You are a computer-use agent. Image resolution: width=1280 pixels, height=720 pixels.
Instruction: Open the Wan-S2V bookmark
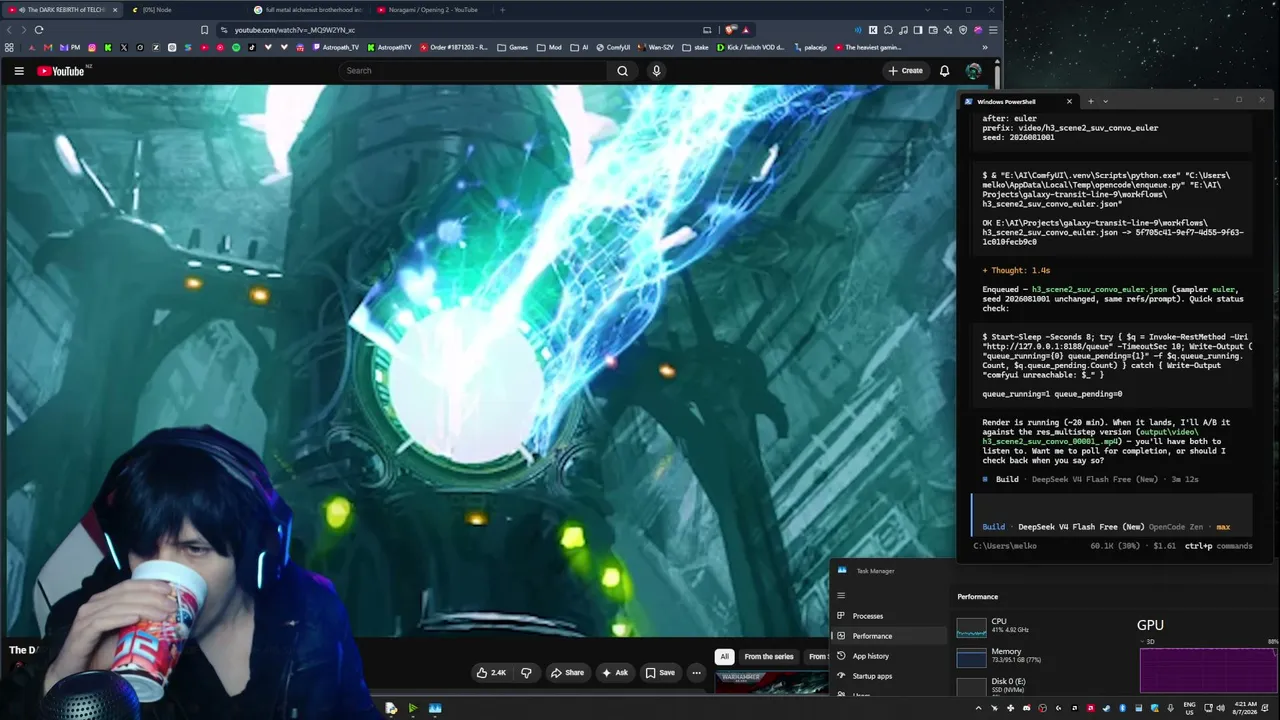tap(656, 47)
